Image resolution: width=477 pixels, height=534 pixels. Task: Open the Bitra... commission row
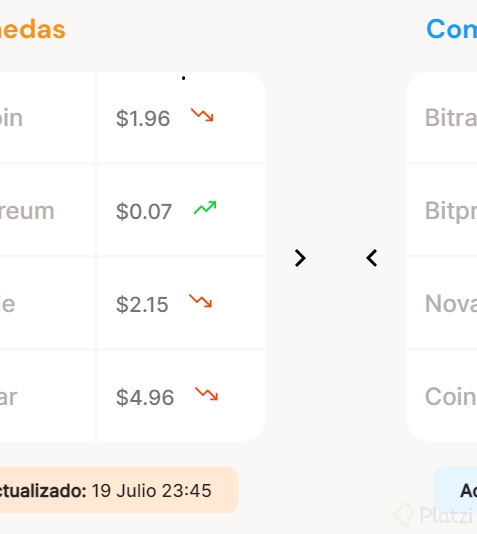442,117
